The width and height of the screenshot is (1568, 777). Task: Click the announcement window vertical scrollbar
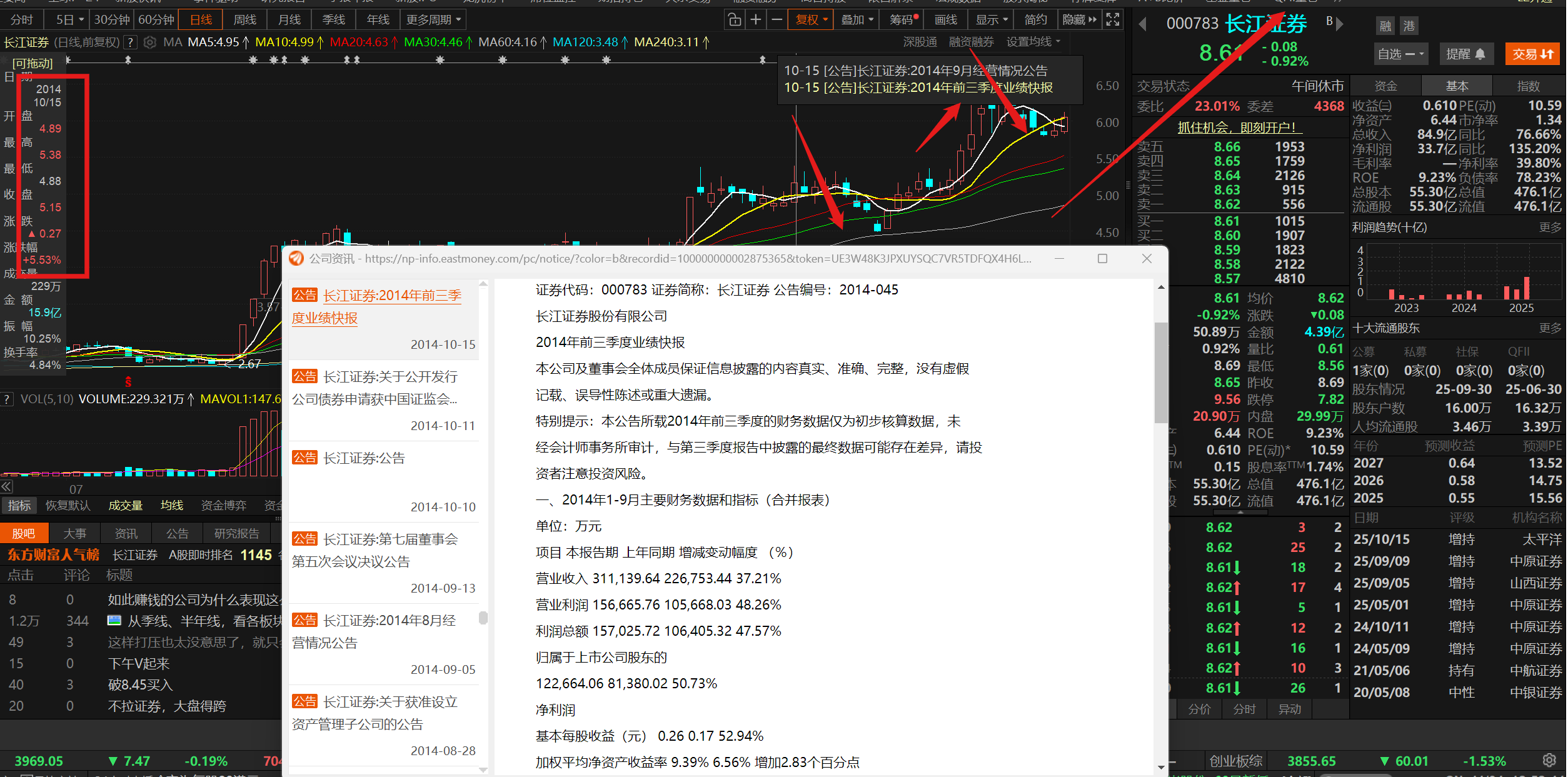pyautogui.click(x=1160, y=373)
